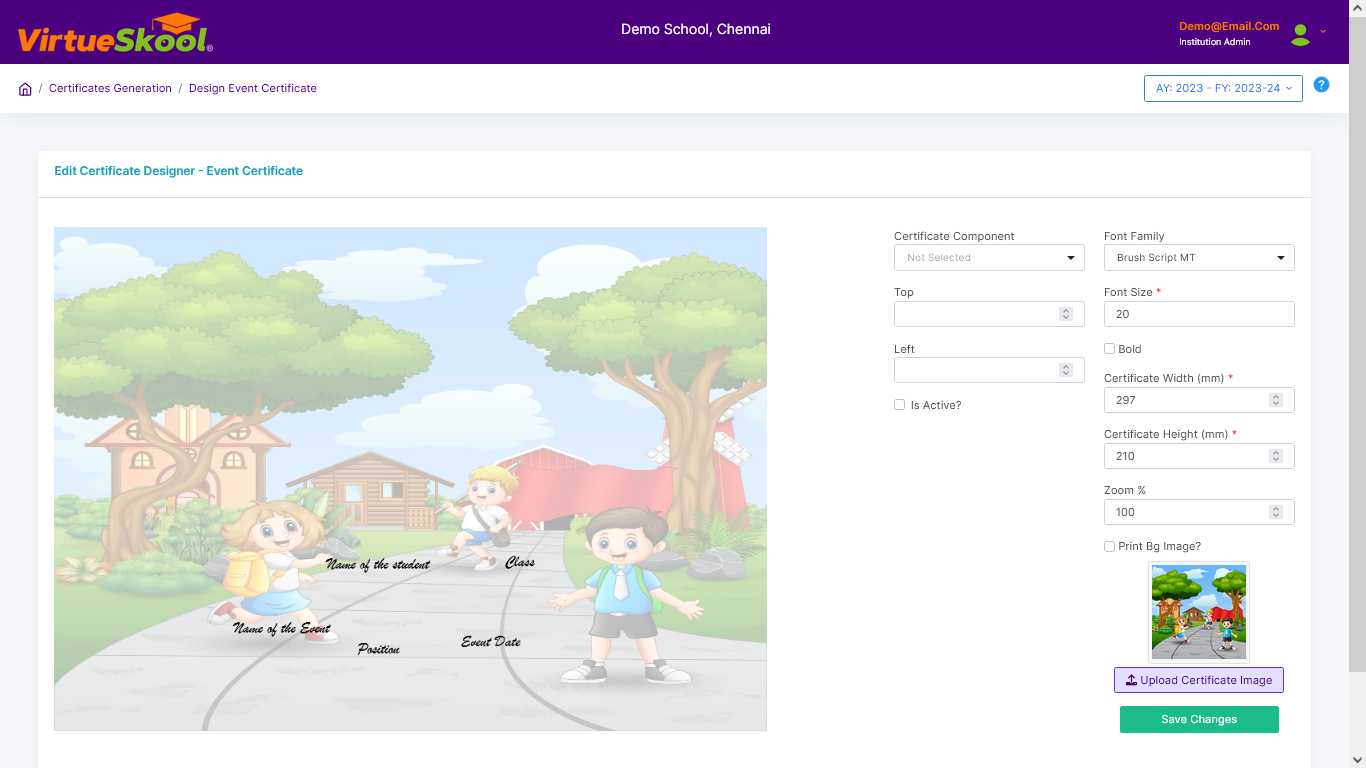Click the Font Size input field
Image resolution: width=1366 pixels, height=768 pixels.
point(1199,314)
